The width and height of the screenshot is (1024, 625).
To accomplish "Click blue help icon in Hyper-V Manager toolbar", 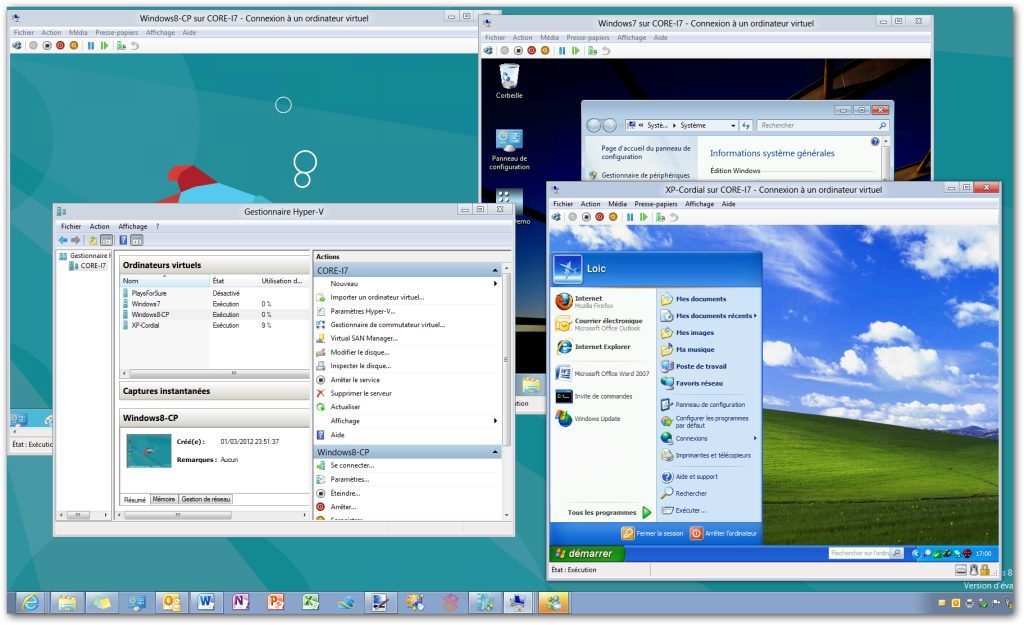I will coord(123,240).
